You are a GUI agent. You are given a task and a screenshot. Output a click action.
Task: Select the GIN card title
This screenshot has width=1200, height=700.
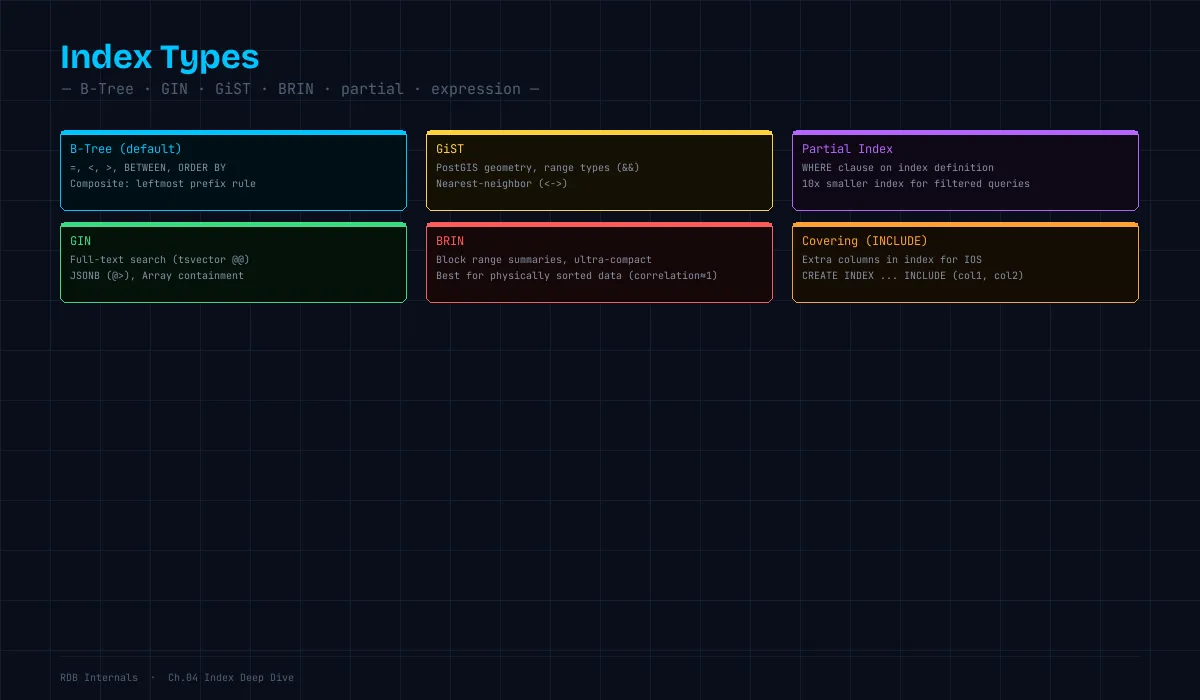(80, 241)
